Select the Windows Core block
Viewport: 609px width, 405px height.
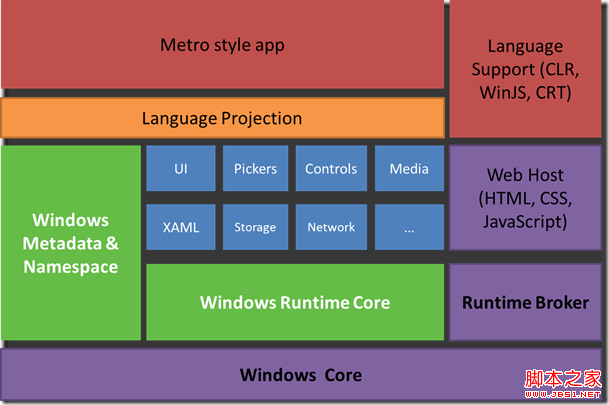(301, 375)
